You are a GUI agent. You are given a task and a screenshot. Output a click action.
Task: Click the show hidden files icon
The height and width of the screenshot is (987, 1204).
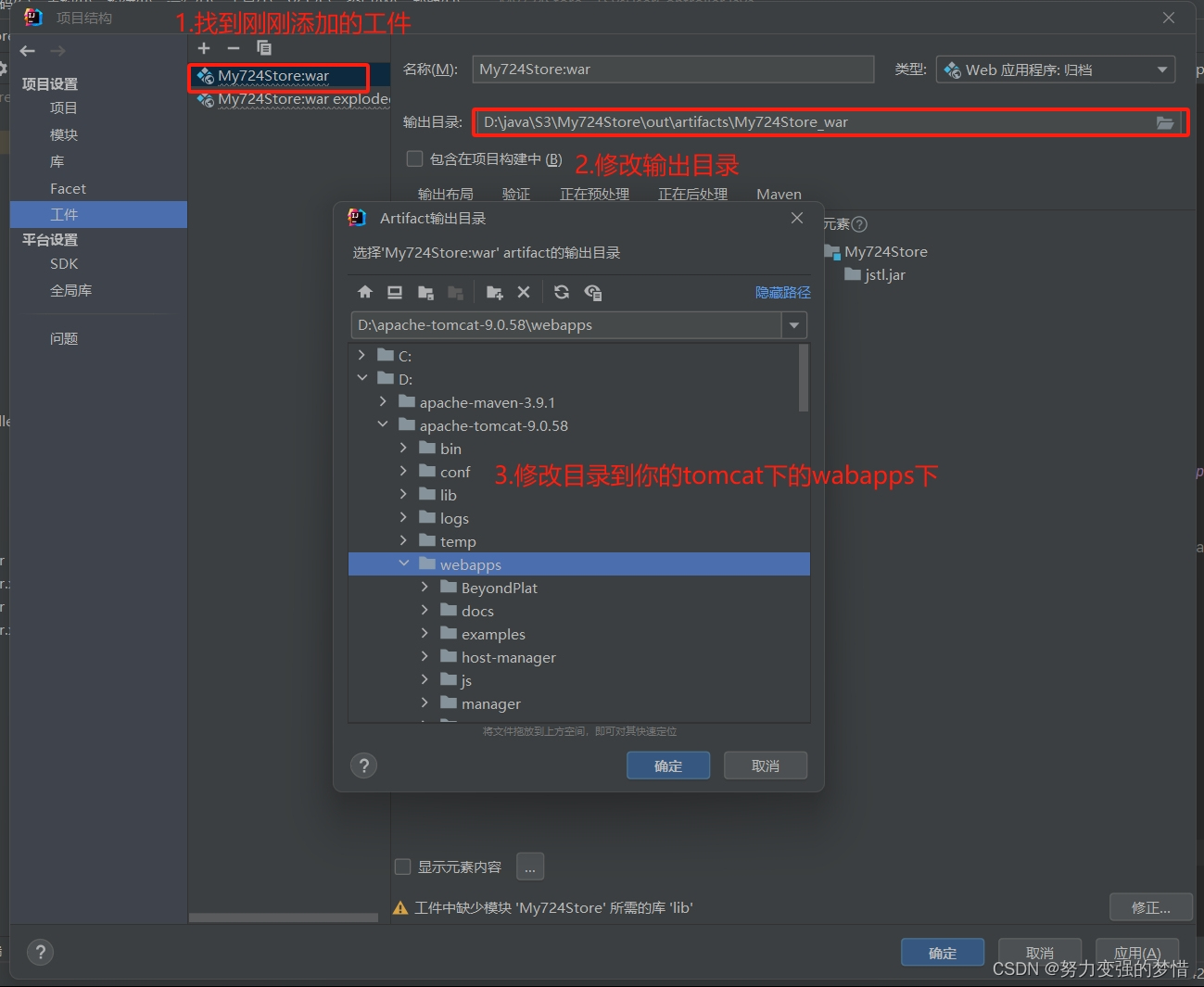(x=593, y=293)
